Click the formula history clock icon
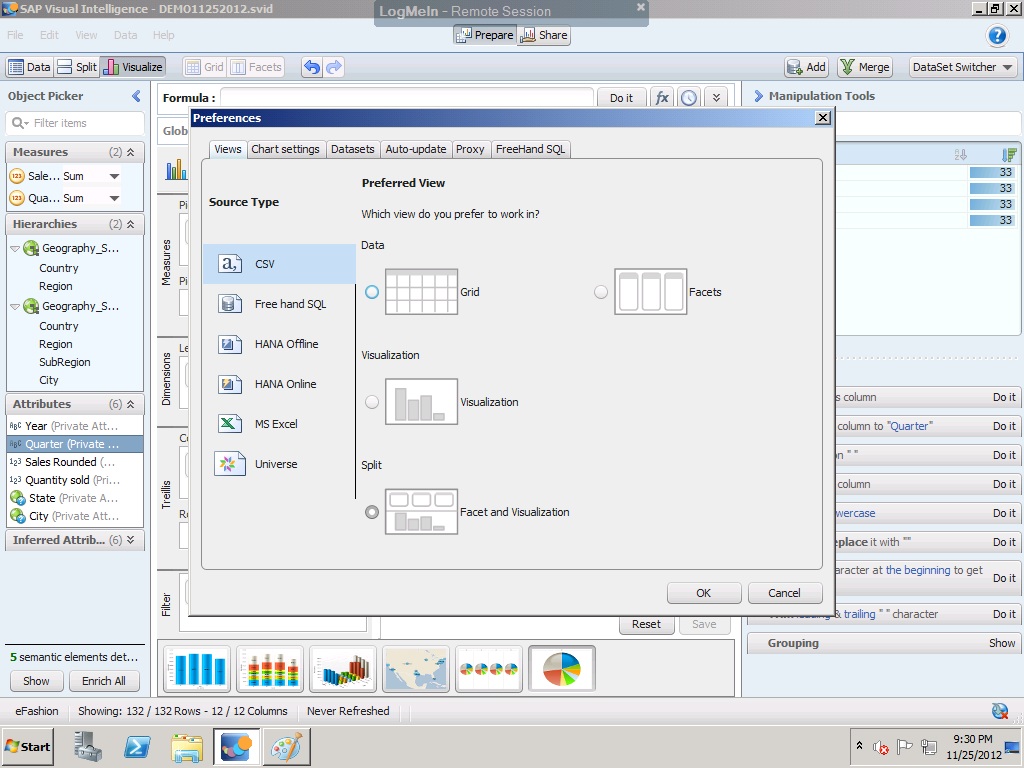1024x768 pixels. 689,98
